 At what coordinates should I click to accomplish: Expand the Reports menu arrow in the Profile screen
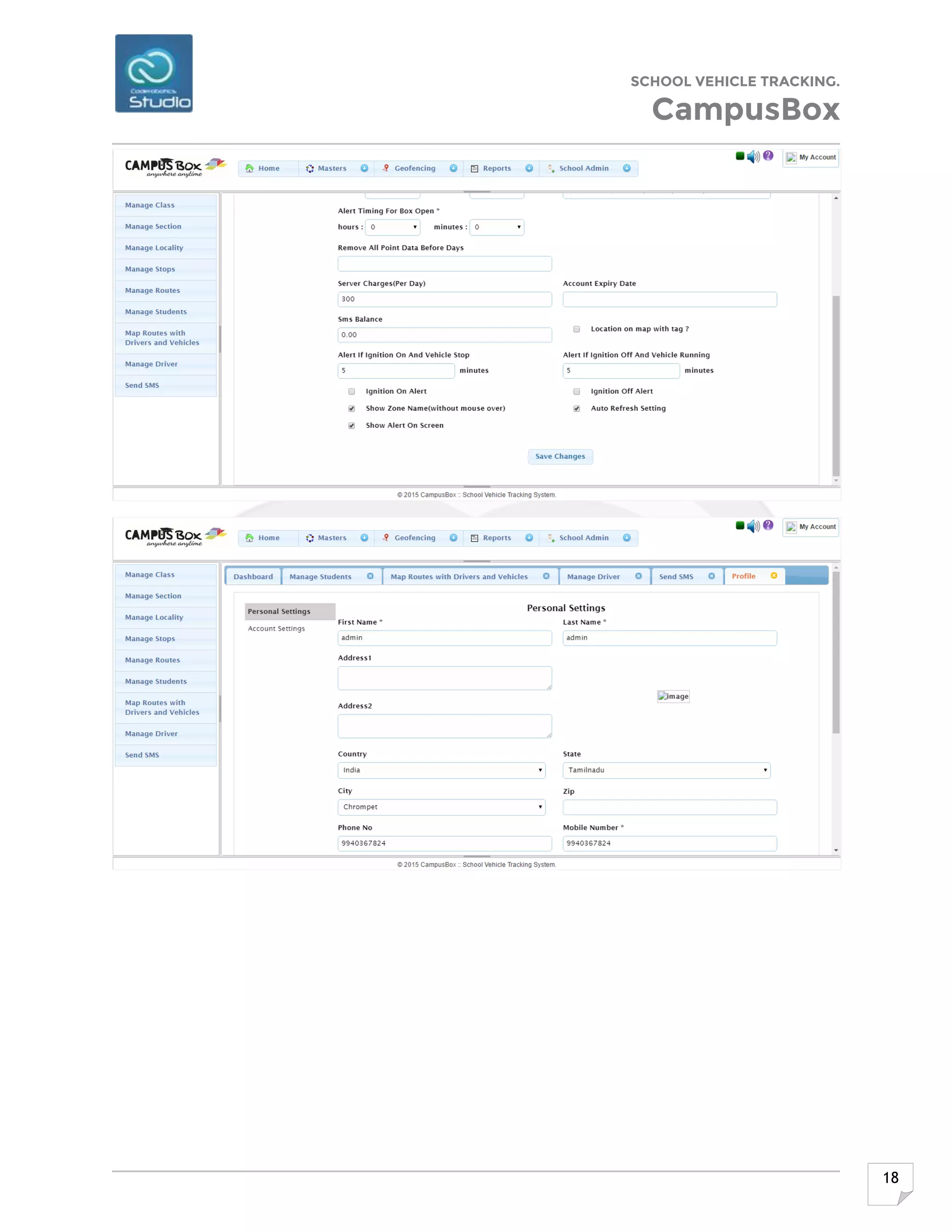(529, 537)
